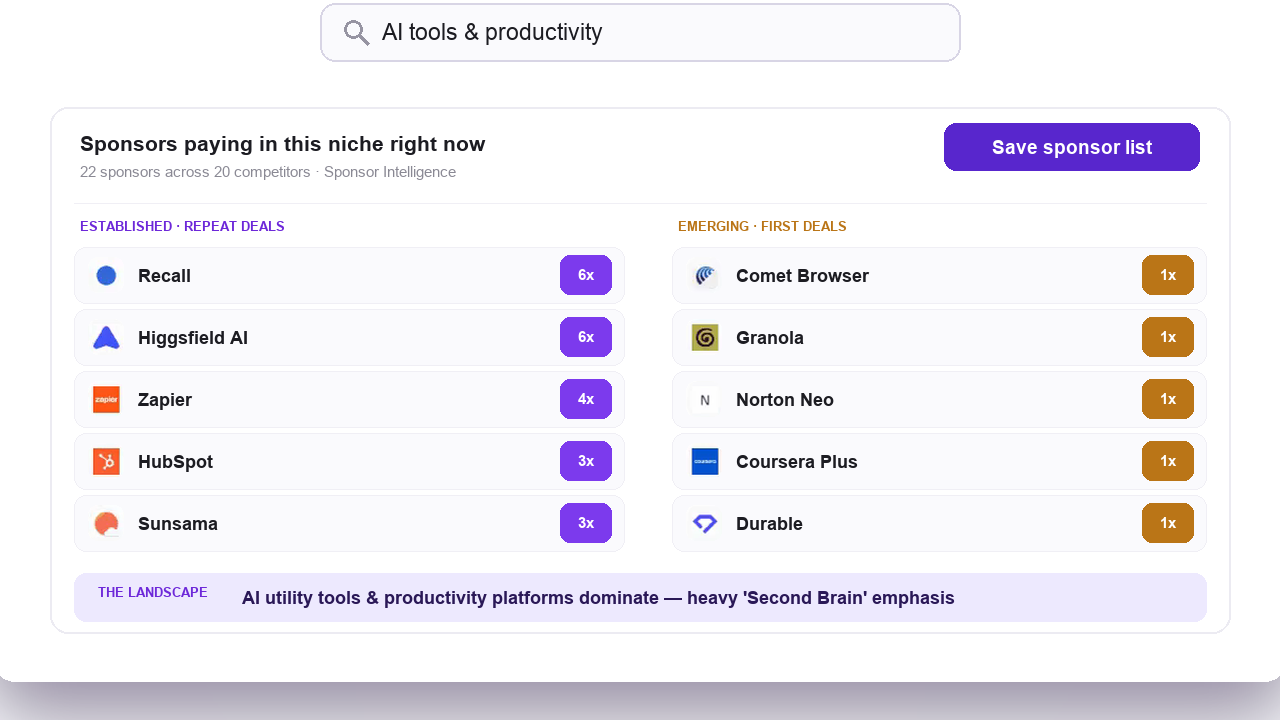Screen dimensions: 1280x720
Task: Click the Durable logo icon
Action: tap(705, 524)
